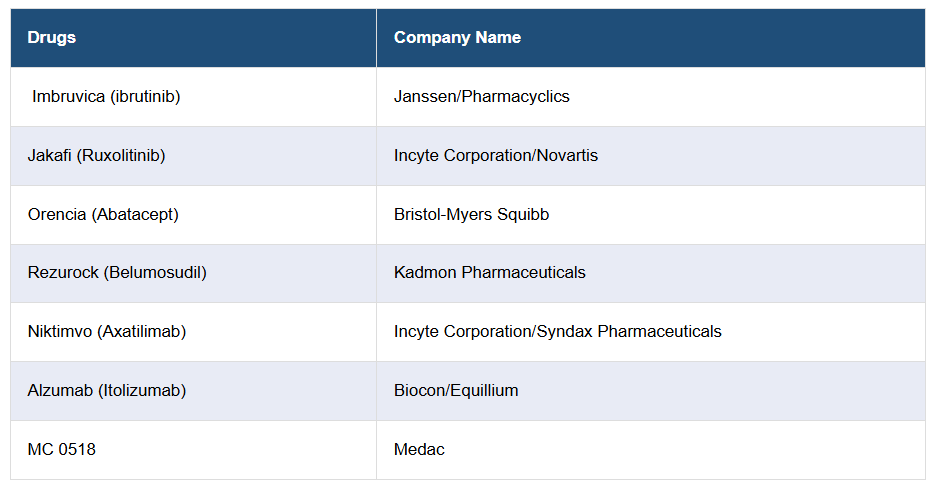Click the Jakafi (Ruxolitinib) drug cell

click(96, 156)
